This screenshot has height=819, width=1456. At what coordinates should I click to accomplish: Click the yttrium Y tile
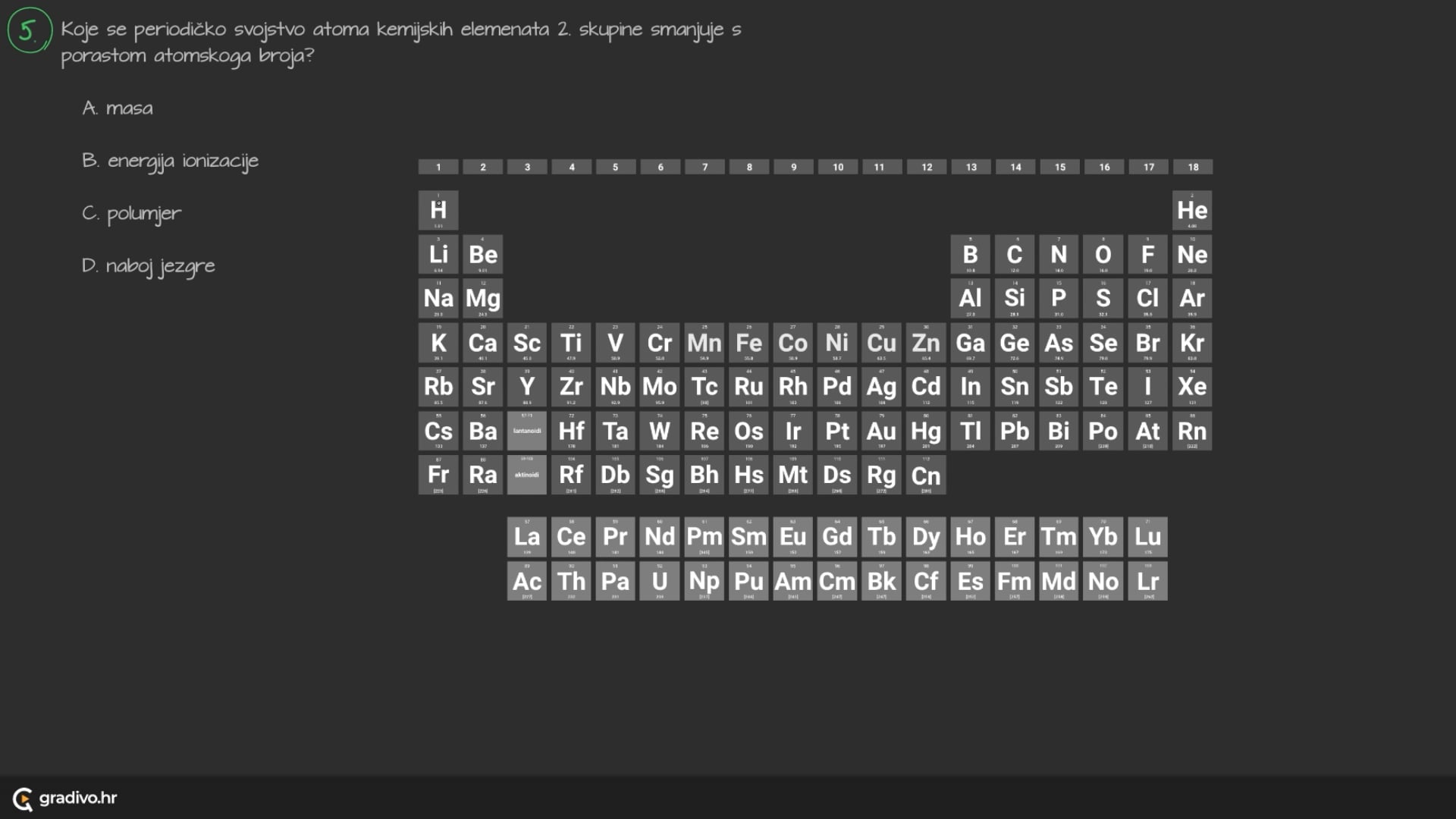click(x=527, y=387)
